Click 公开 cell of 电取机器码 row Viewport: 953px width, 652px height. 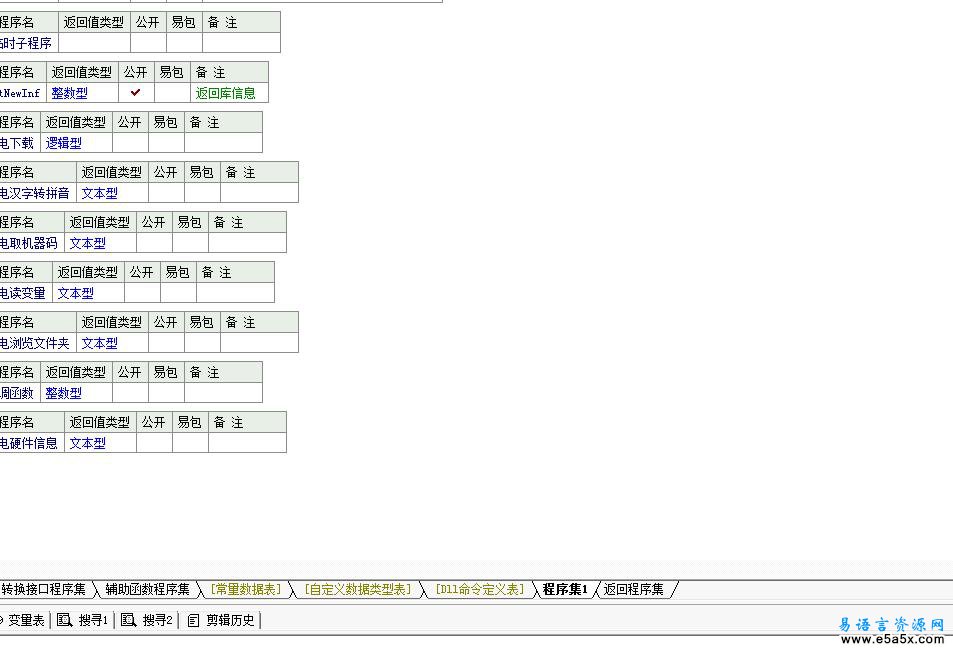click(x=154, y=242)
